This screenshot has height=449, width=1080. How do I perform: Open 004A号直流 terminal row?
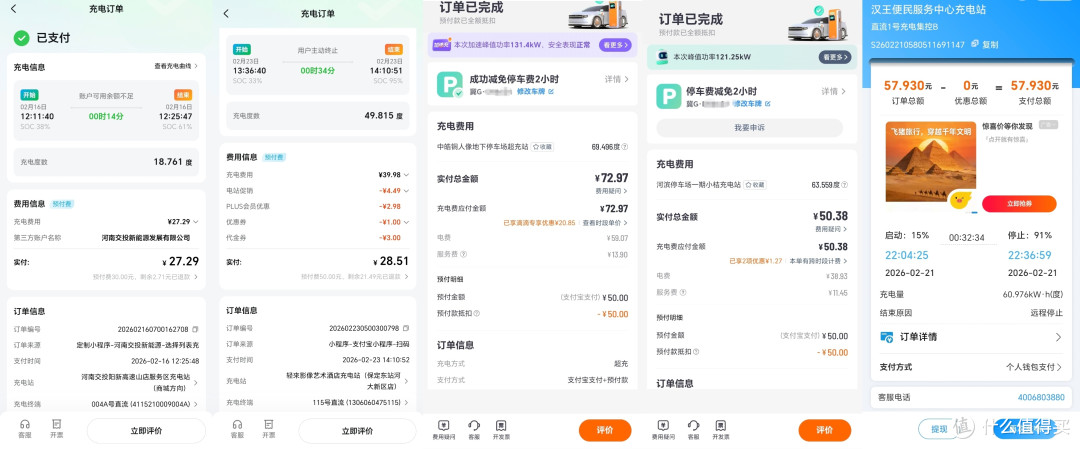(x=106, y=404)
